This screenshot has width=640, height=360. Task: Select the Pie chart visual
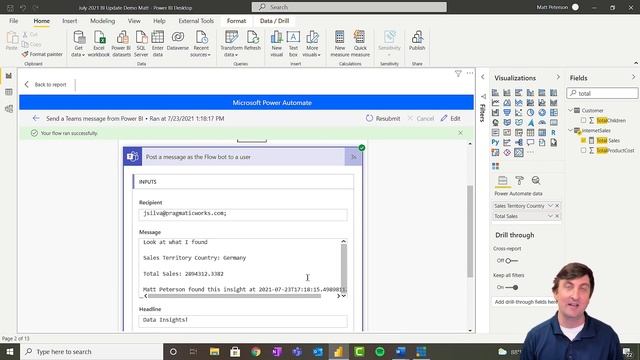(530, 112)
